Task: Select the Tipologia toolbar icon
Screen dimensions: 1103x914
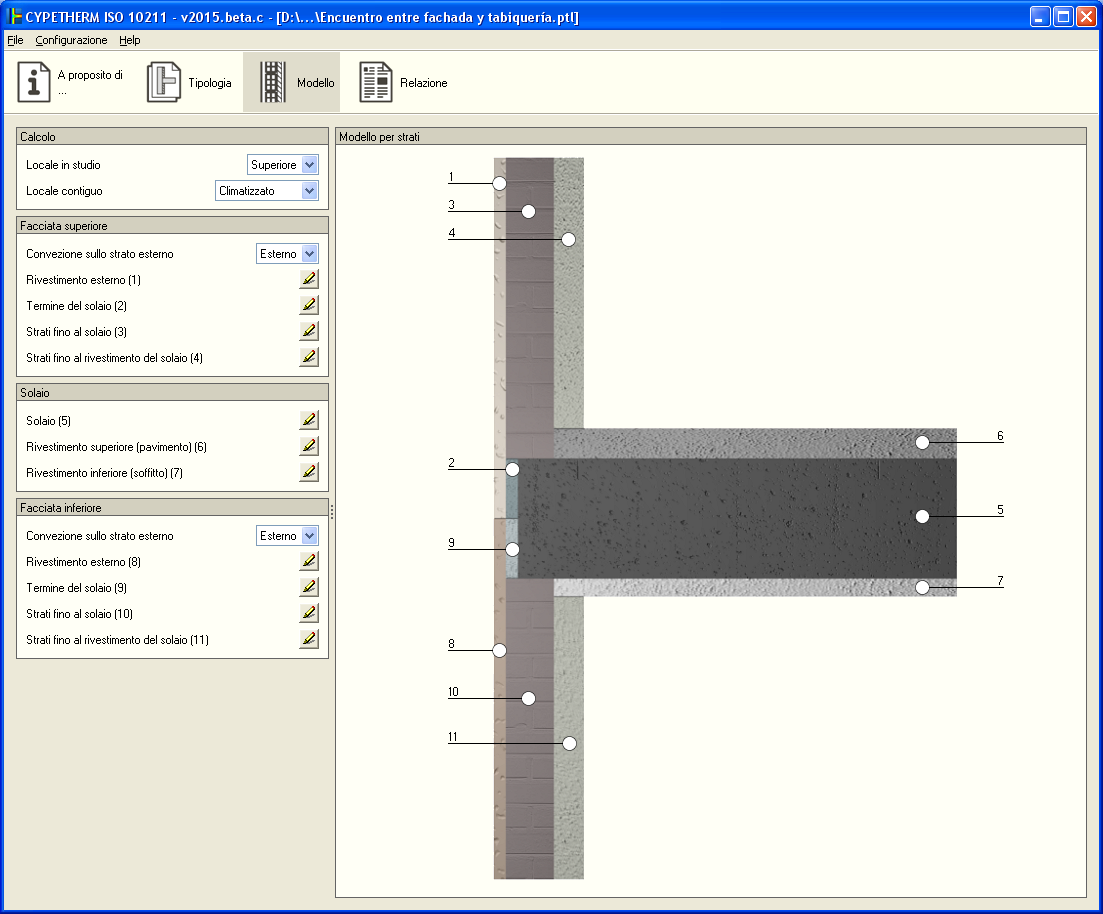Action: [164, 82]
